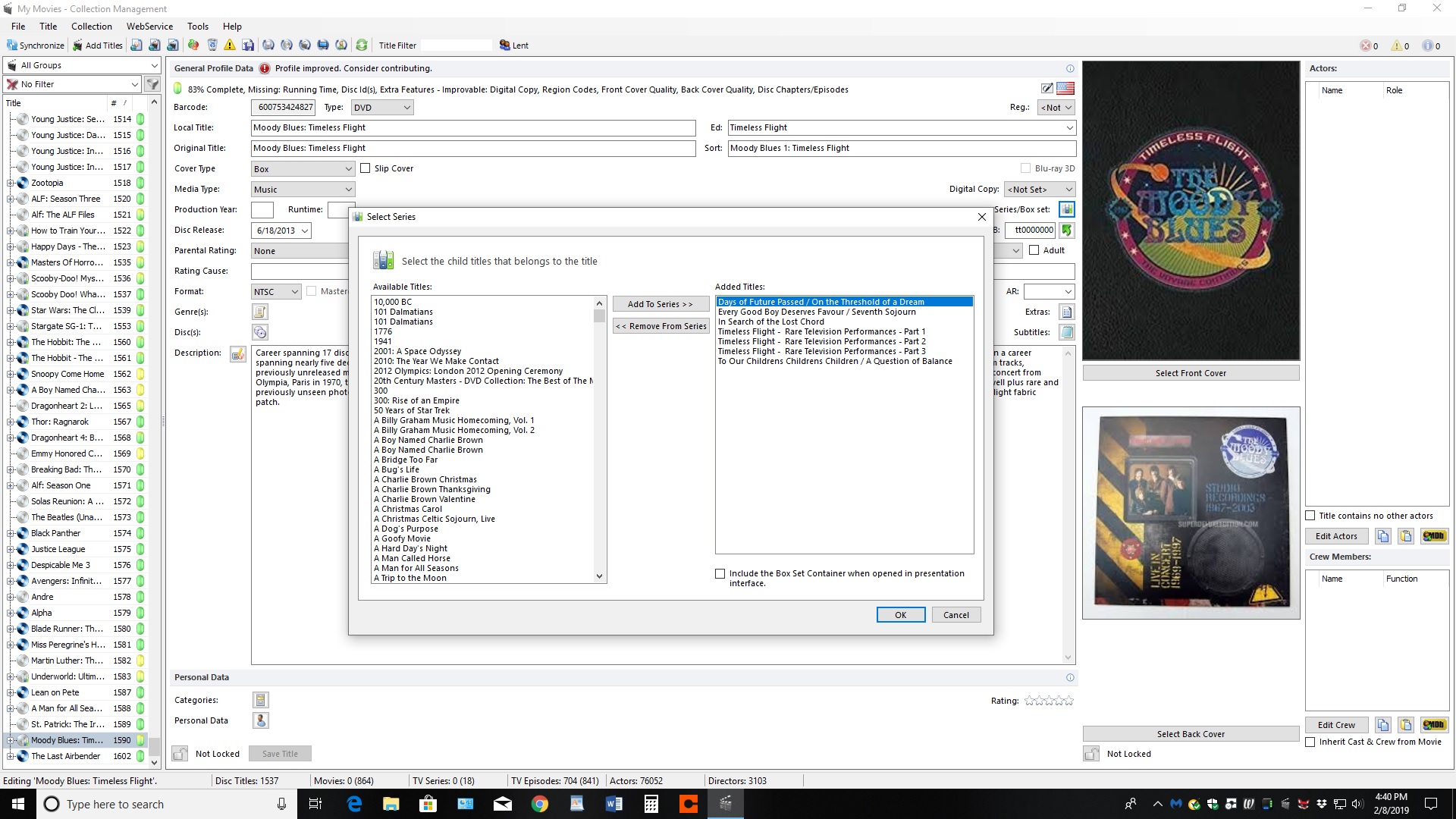Viewport: 1456px width, 819px height.
Task: Toggle the Not Locked icon beside Save Title
Action: [x=180, y=754]
